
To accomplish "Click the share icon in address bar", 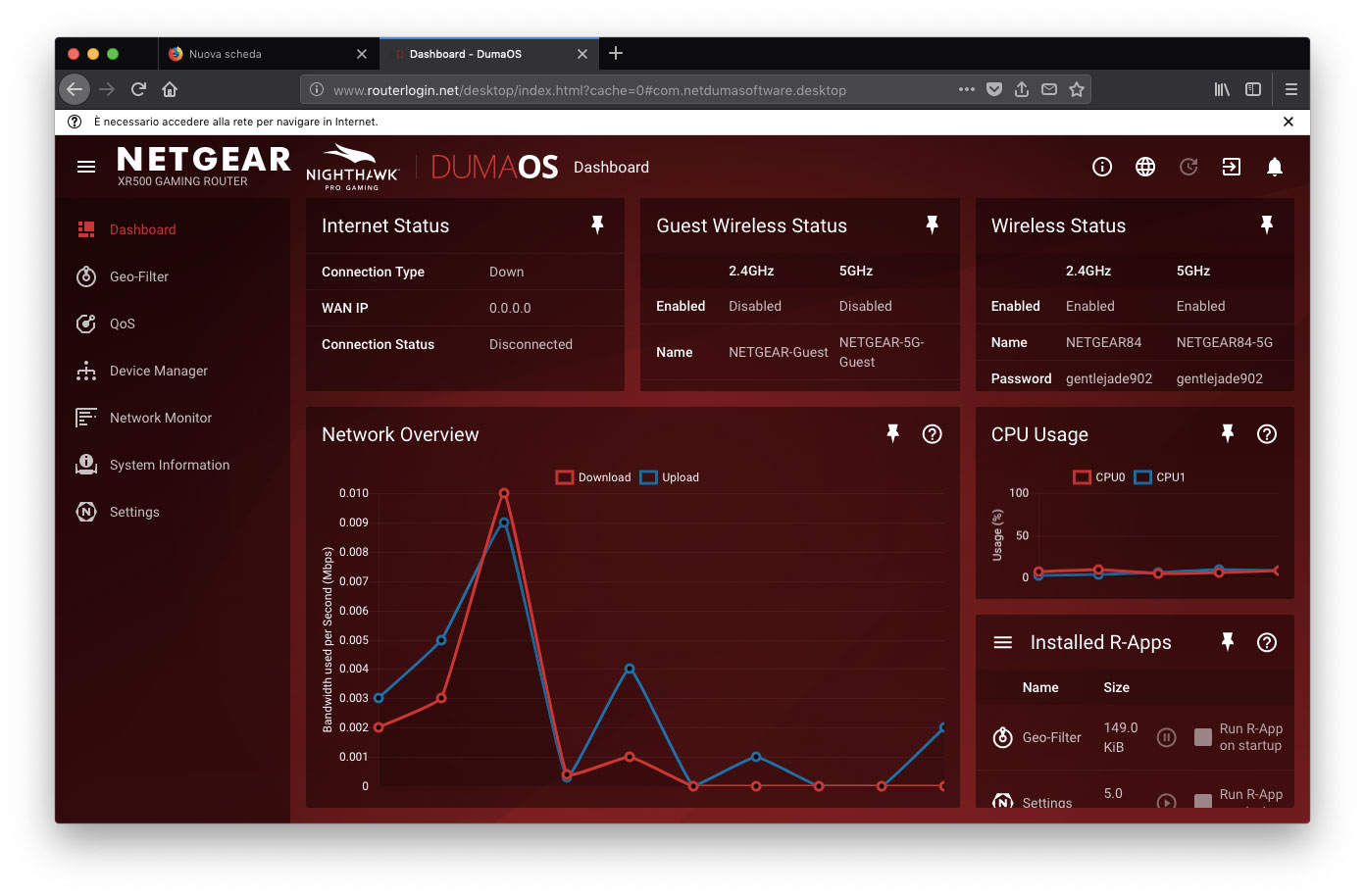I will tap(1022, 89).
